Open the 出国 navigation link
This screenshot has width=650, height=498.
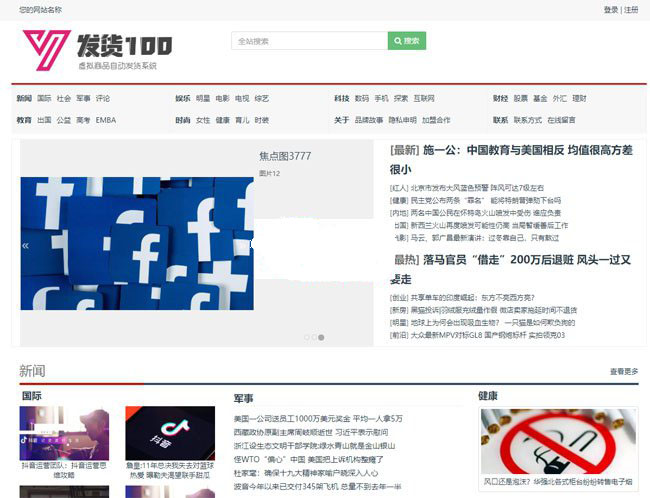click(x=44, y=120)
